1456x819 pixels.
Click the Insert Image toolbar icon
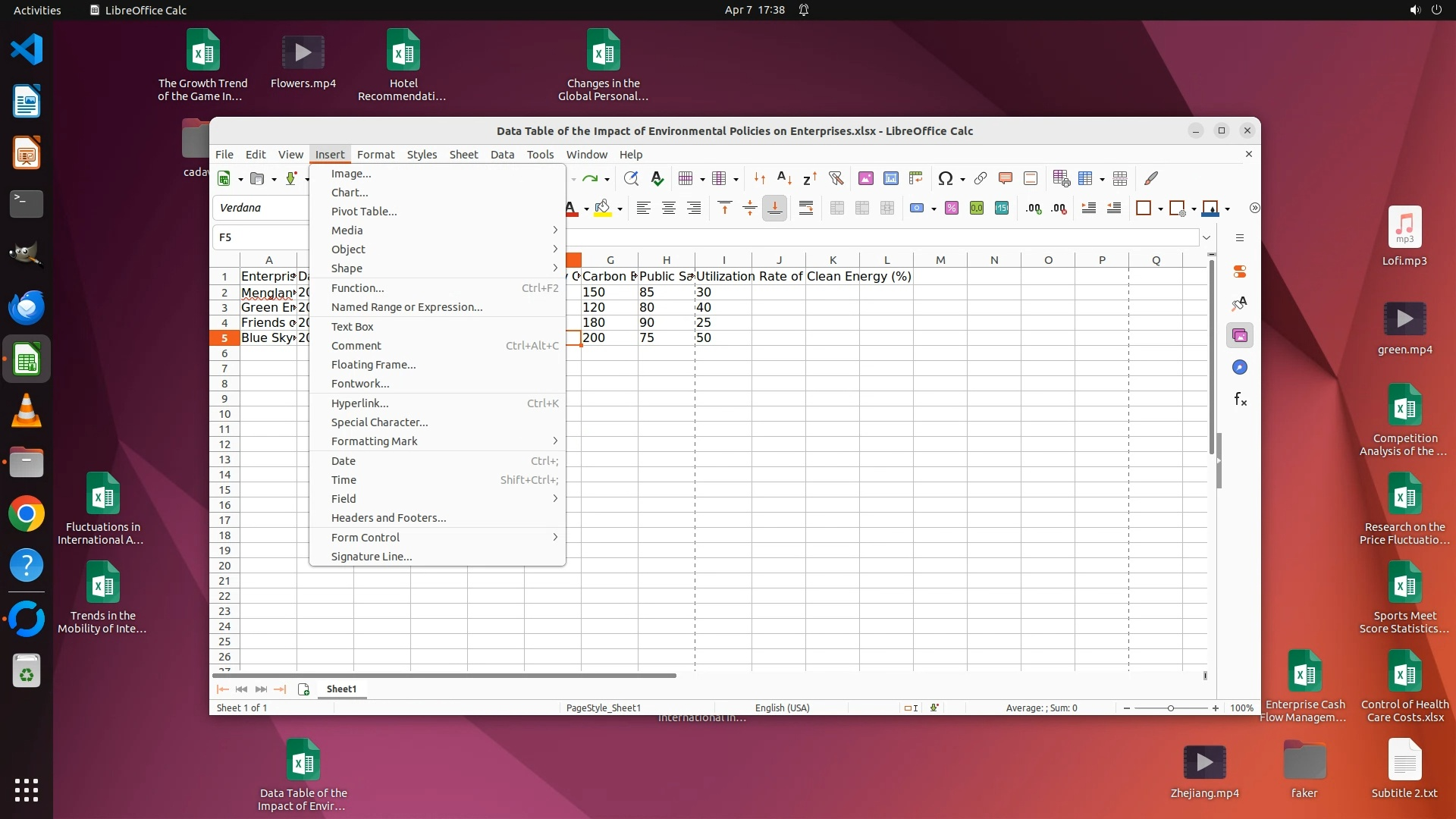tap(865, 179)
